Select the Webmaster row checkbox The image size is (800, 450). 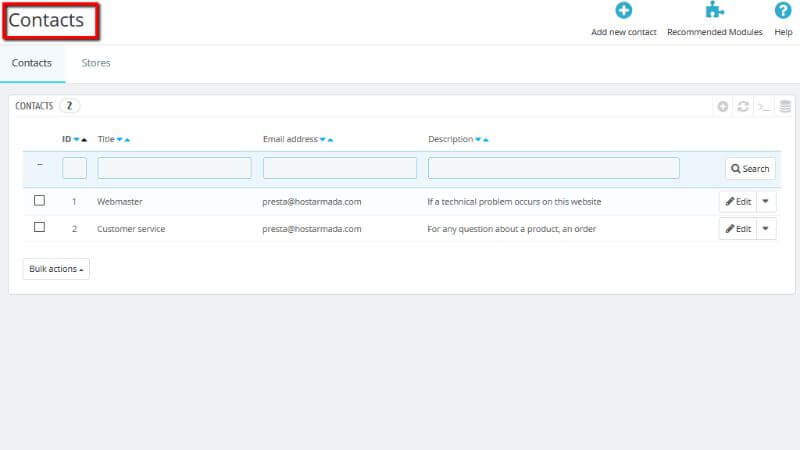(39, 201)
